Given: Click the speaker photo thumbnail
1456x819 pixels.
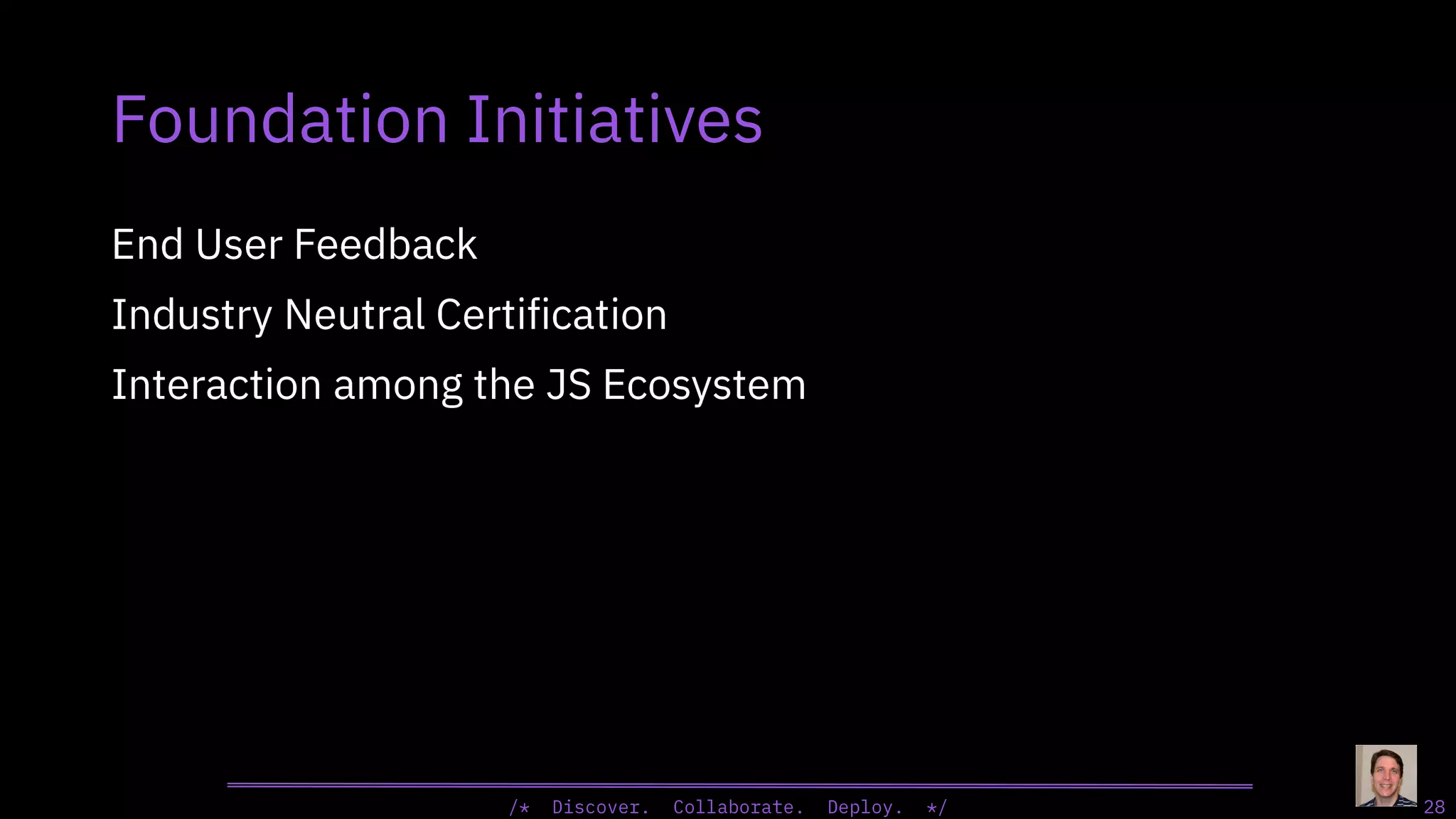Looking at the screenshot, I should (x=1386, y=776).
